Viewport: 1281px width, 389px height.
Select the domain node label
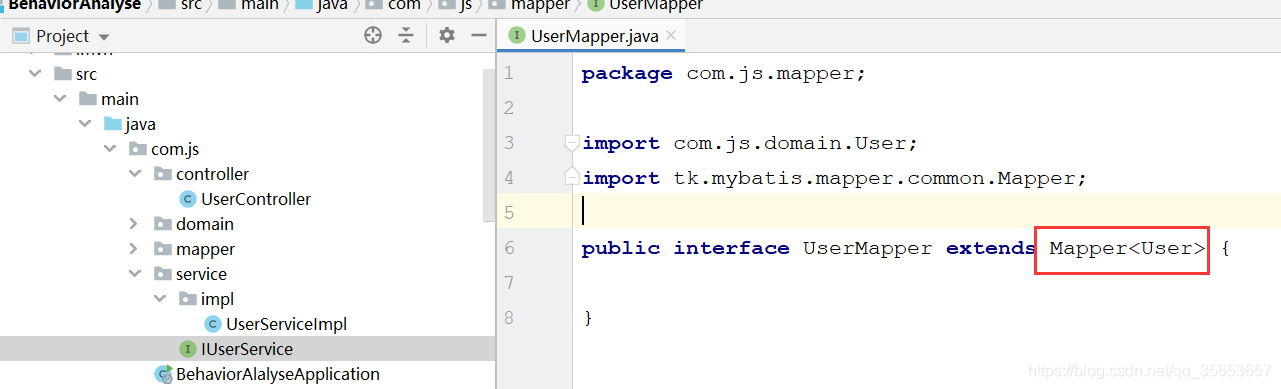click(205, 224)
